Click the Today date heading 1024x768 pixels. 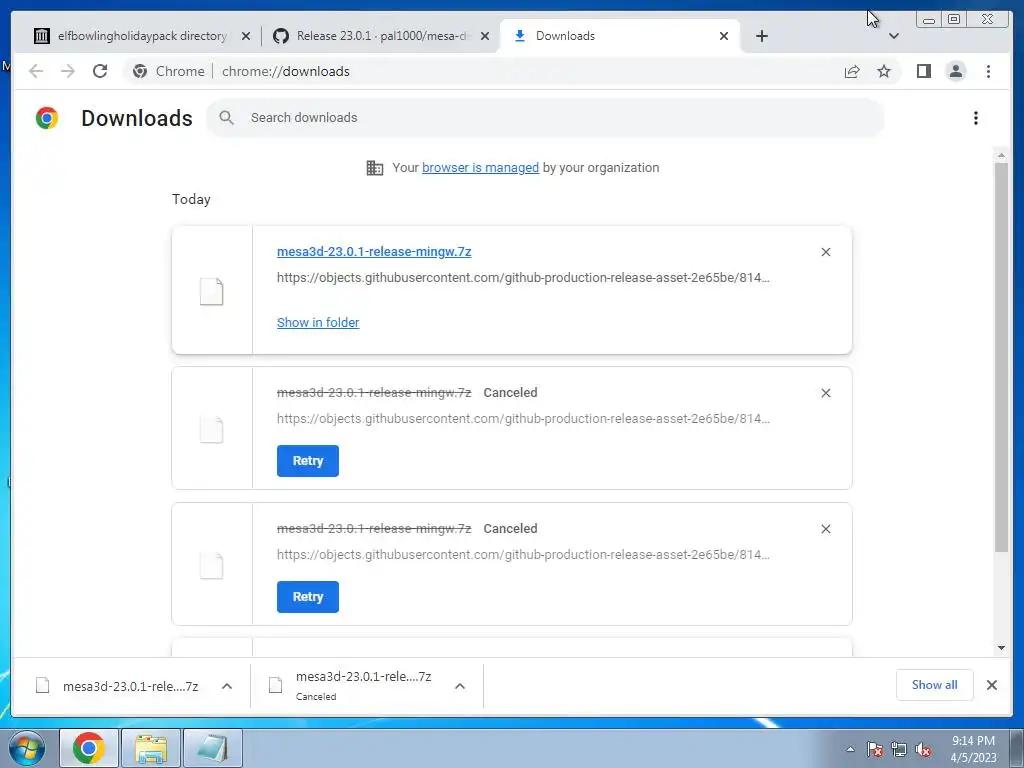(191, 199)
